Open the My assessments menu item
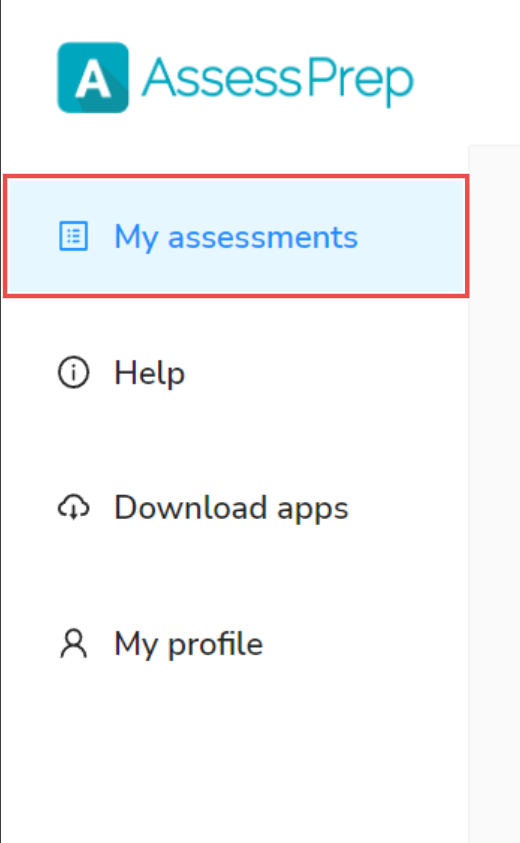This screenshot has width=520, height=843. tap(236, 236)
